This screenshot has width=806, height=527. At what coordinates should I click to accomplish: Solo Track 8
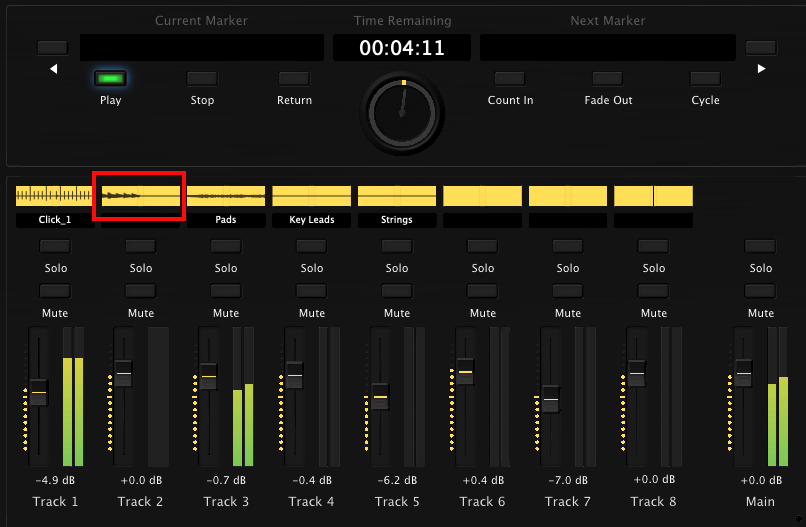[x=653, y=246]
